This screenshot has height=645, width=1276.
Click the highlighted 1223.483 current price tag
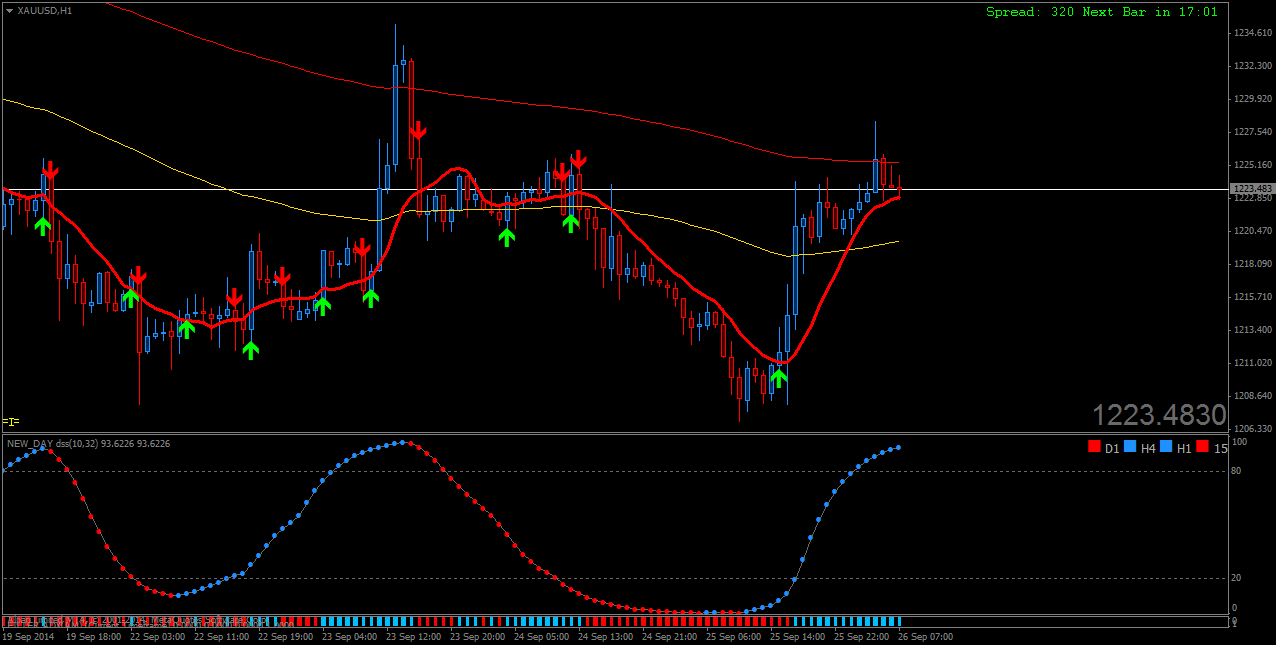click(x=1251, y=189)
